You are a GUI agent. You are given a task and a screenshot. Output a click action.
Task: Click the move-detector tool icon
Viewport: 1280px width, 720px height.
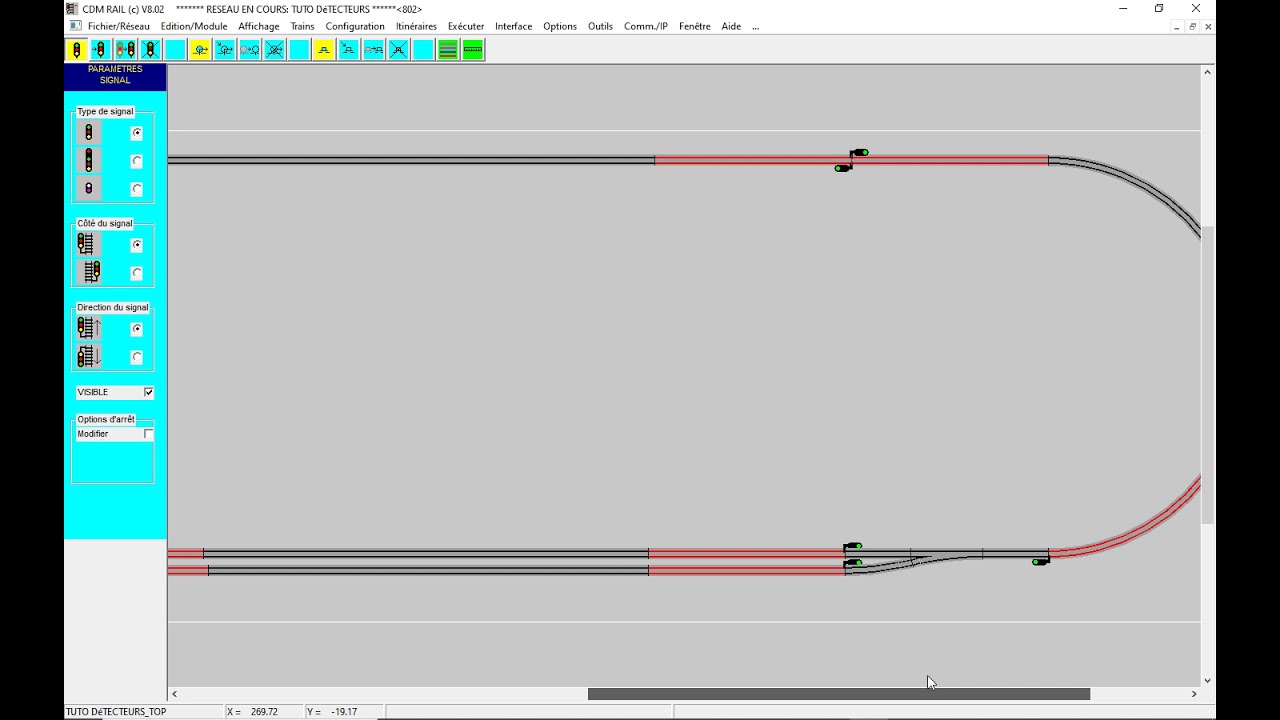[349, 49]
